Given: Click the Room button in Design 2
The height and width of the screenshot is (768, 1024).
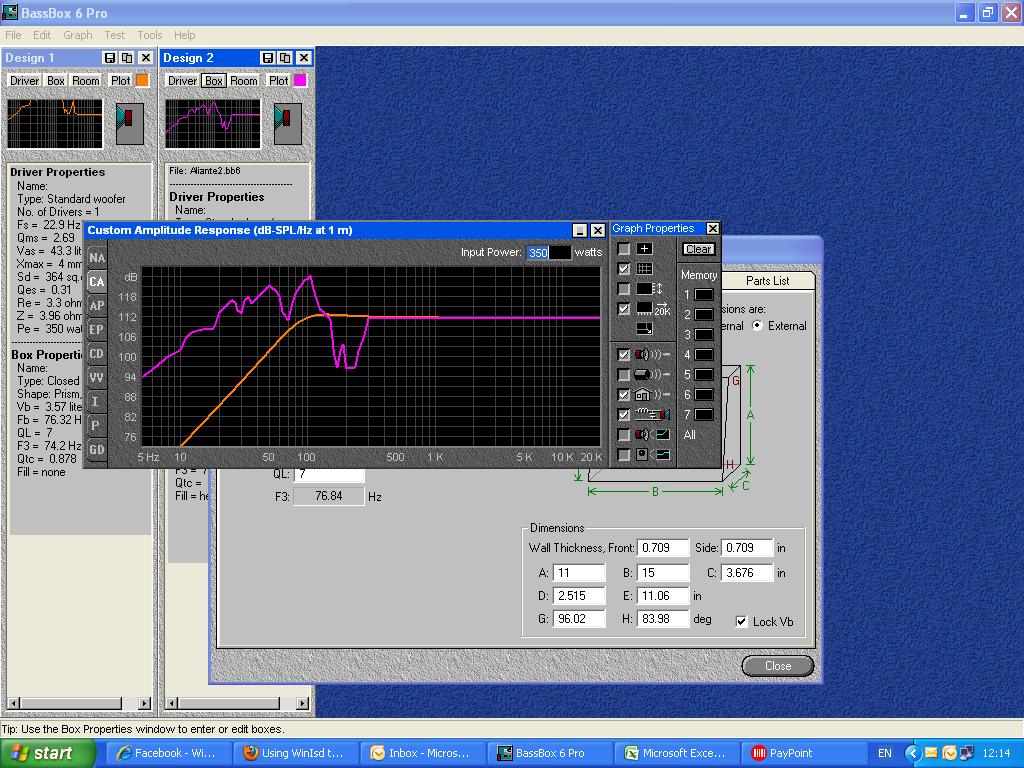Looking at the screenshot, I should tap(244, 80).
